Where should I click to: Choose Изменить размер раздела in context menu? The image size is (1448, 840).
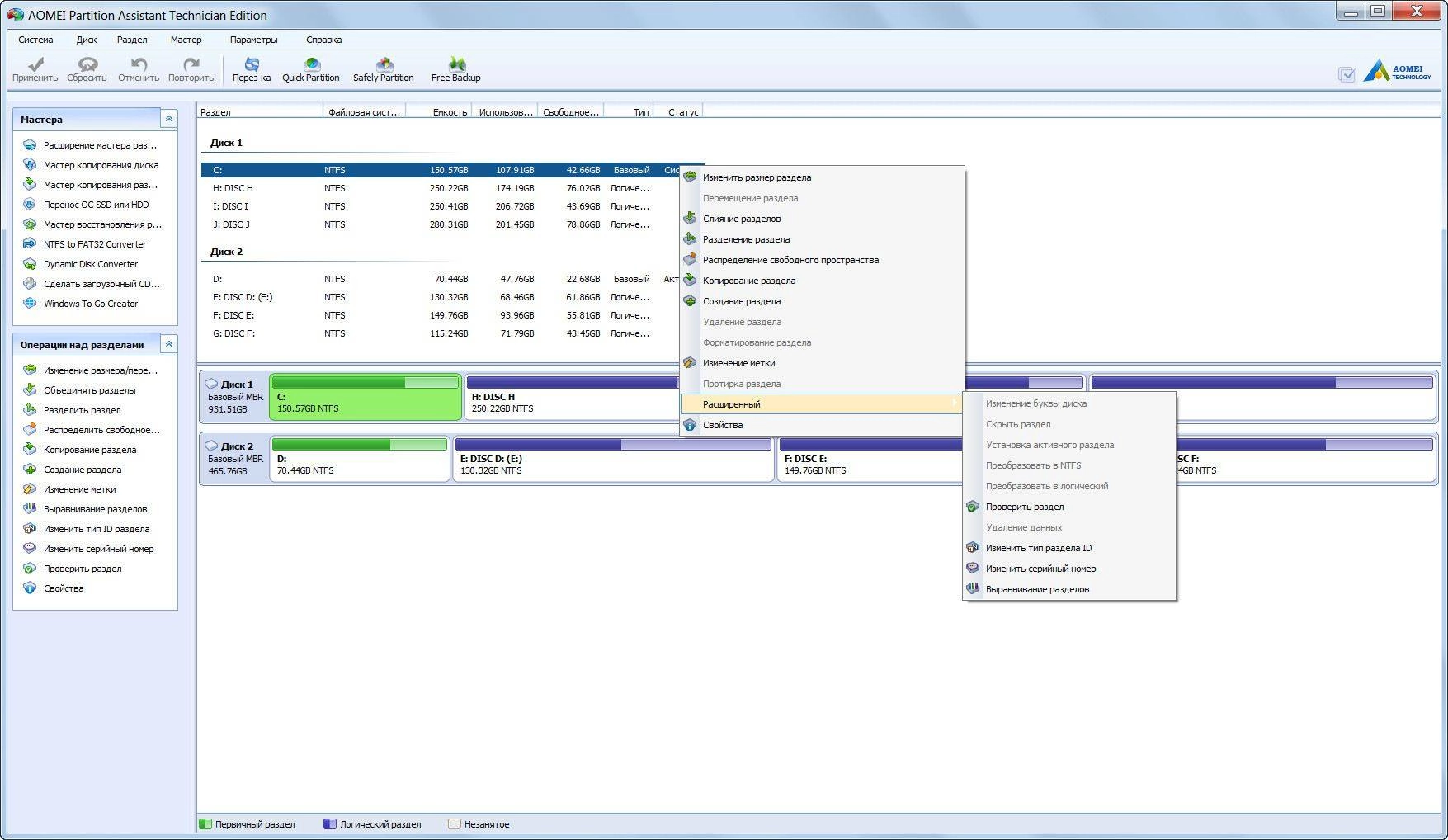tap(822, 177)
